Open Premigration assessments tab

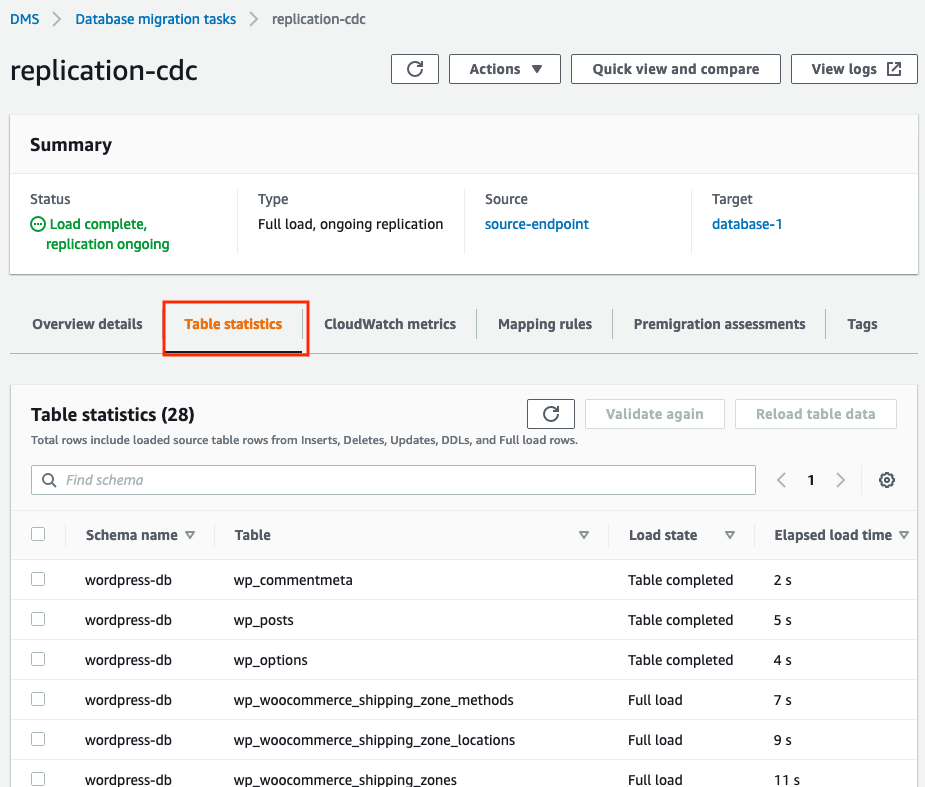click(719, 324)
